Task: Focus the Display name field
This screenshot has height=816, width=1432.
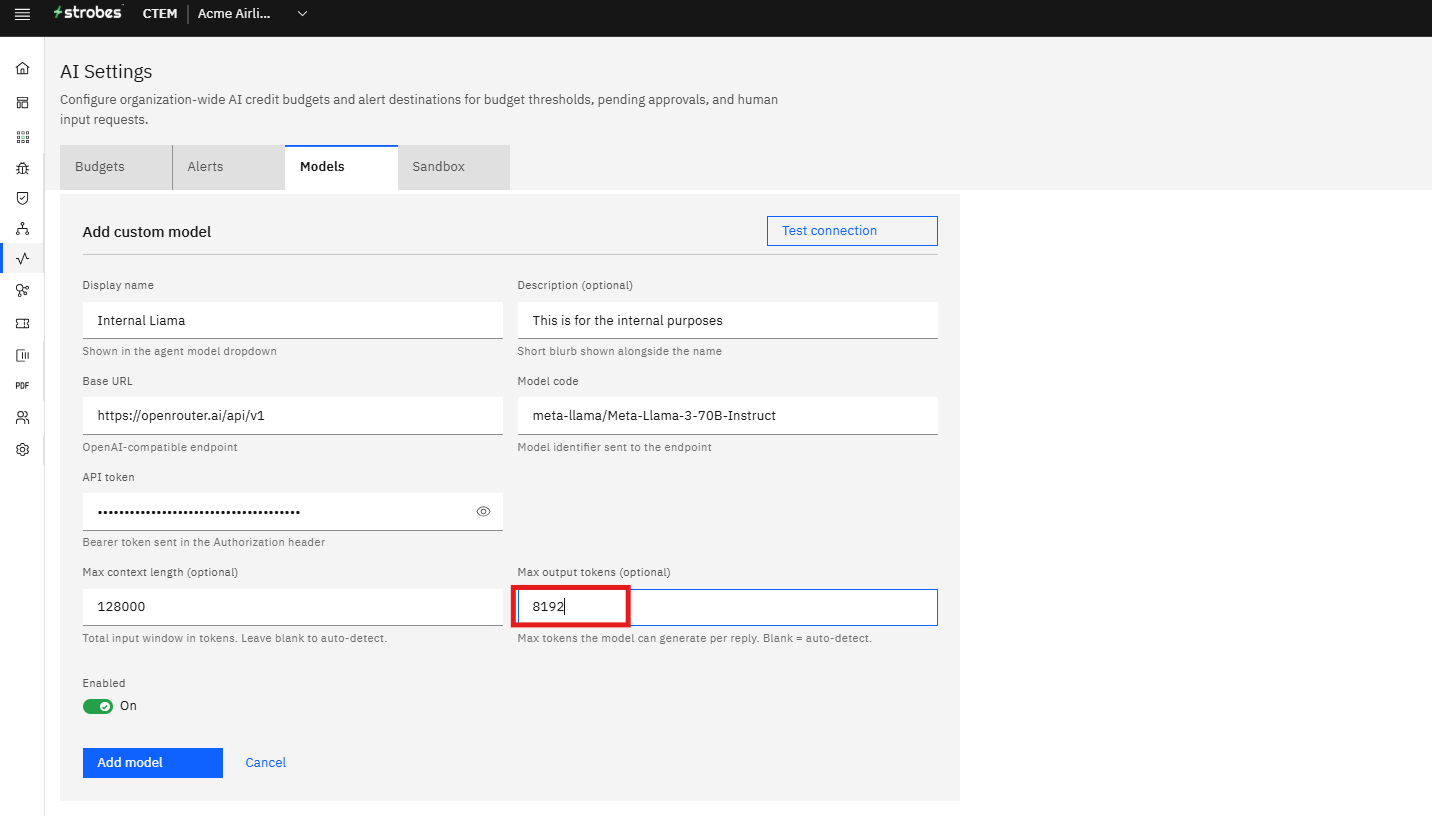Action: pyautogui.click(x=293, y=320)
